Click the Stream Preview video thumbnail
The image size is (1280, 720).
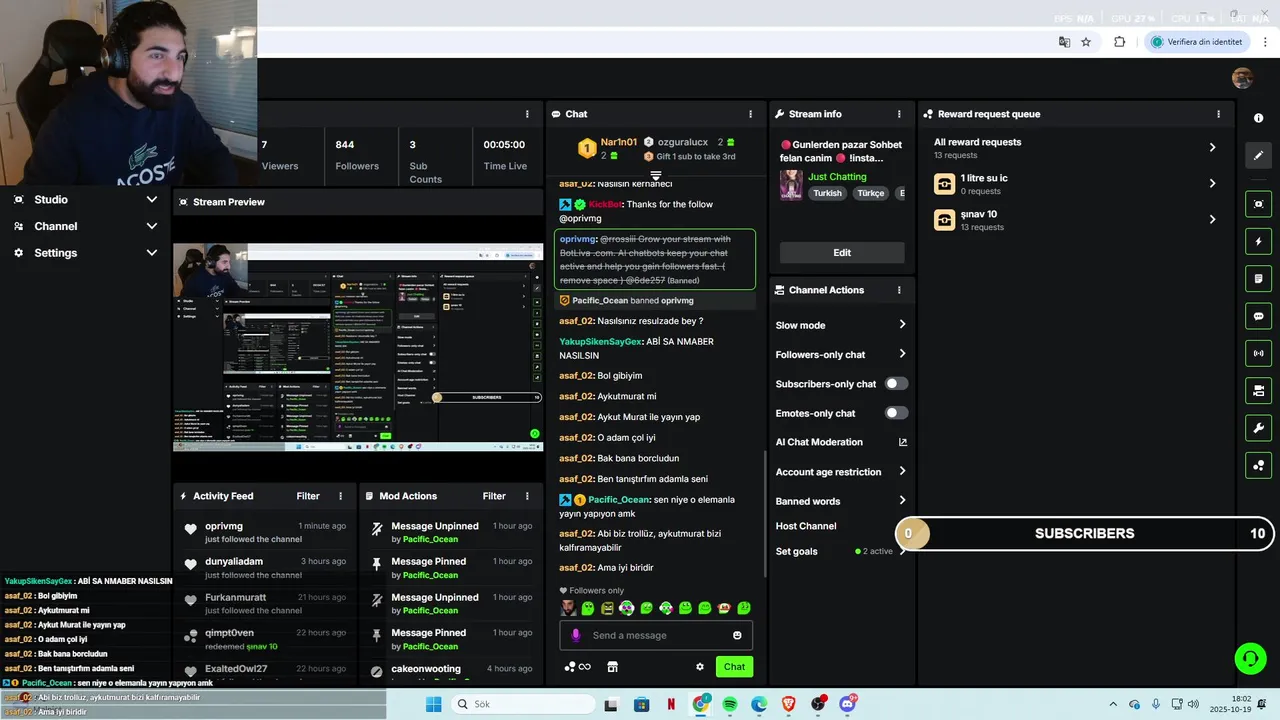[358, 347]
